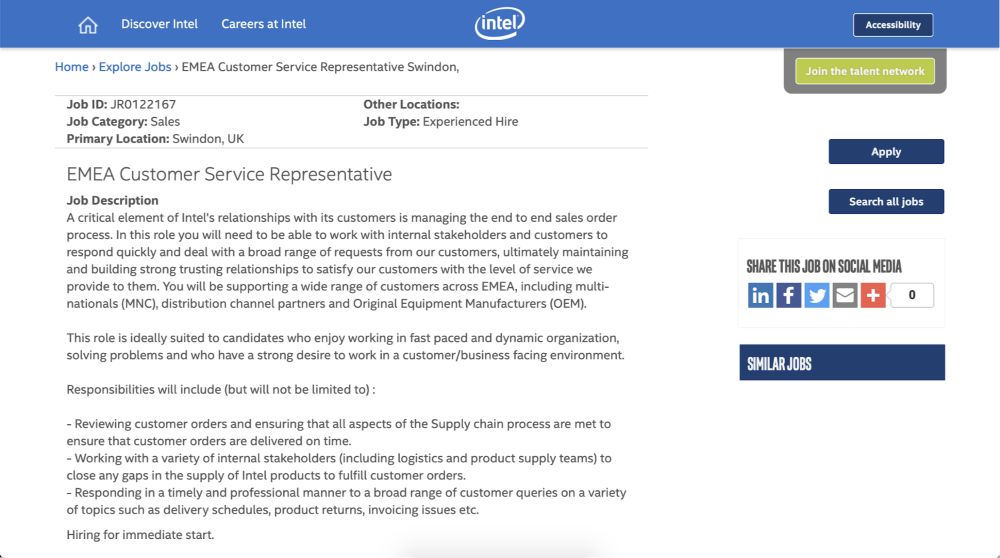Click the EMEA Customer Service Representative heading
1000x558 pixels.
point(229,174)
